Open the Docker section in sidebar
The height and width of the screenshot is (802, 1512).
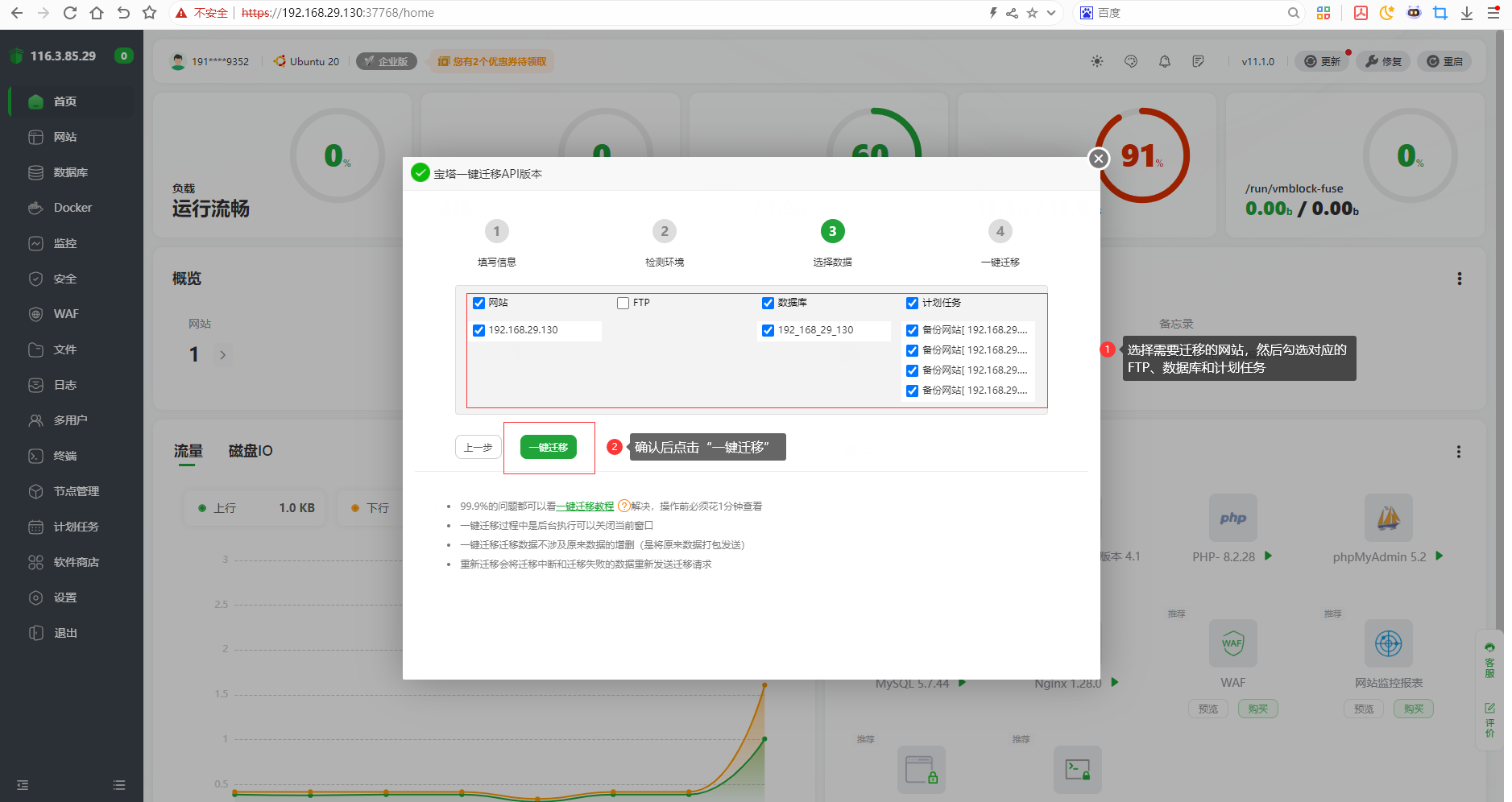tap(72, 207)
